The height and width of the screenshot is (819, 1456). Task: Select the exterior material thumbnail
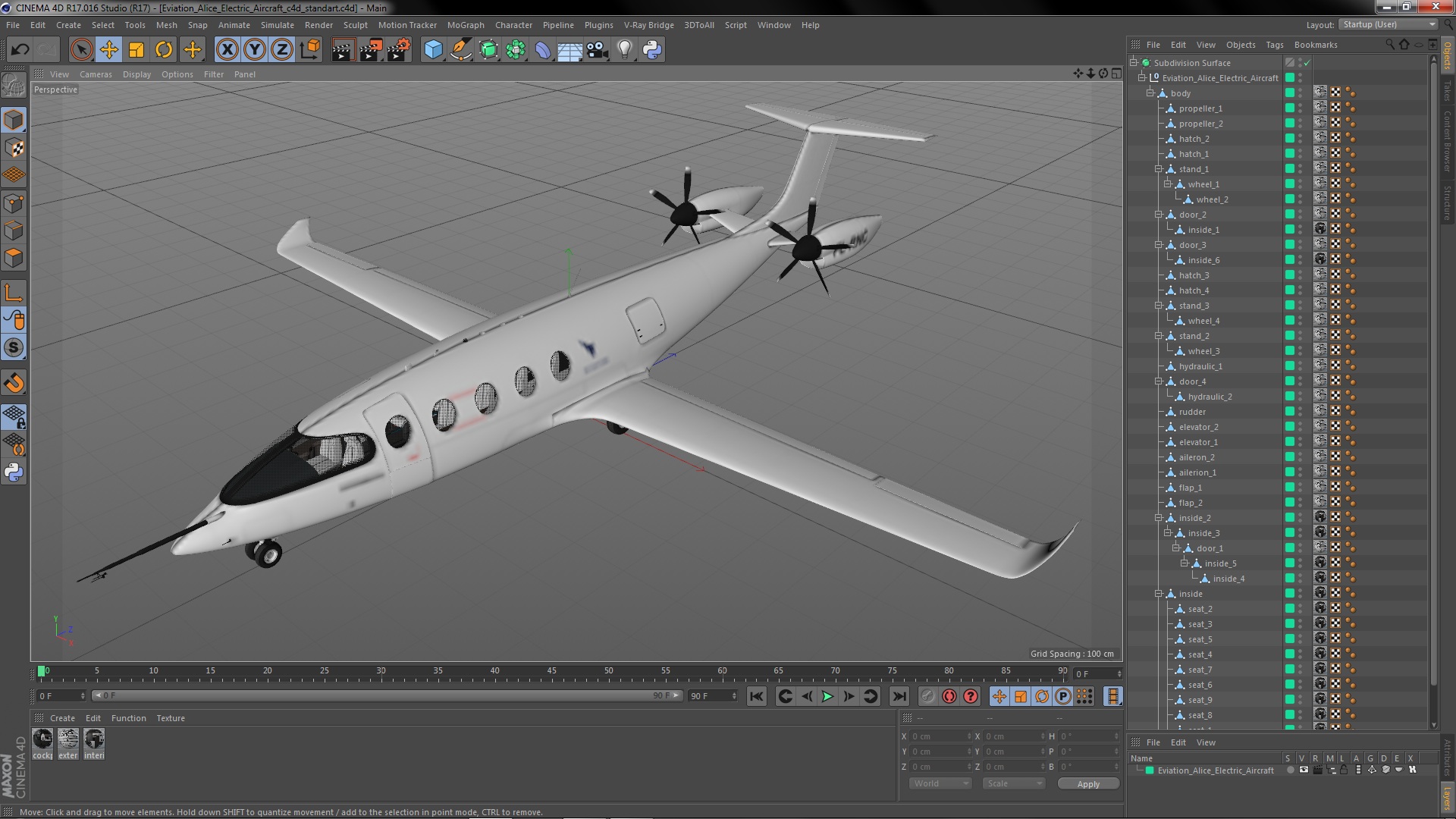click(68, 744)
